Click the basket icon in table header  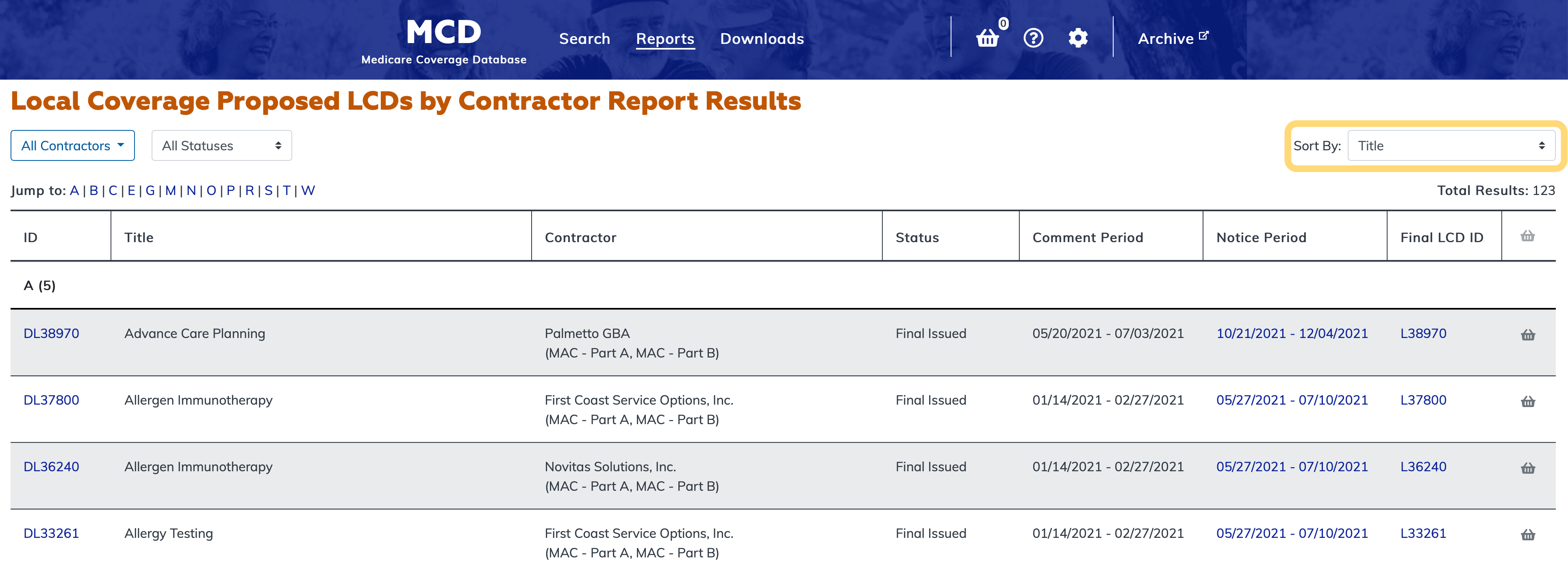tap(1527, 236)
